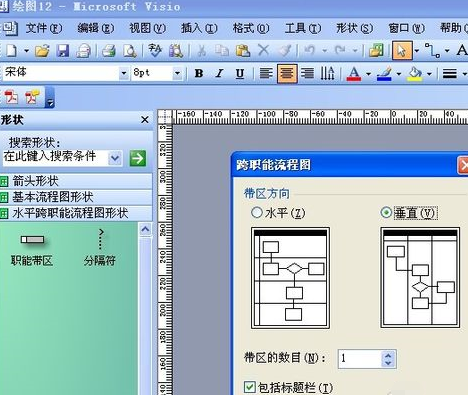The image size is (468, 395).
Task: Select the Connector tool
Action: point(432,51)
